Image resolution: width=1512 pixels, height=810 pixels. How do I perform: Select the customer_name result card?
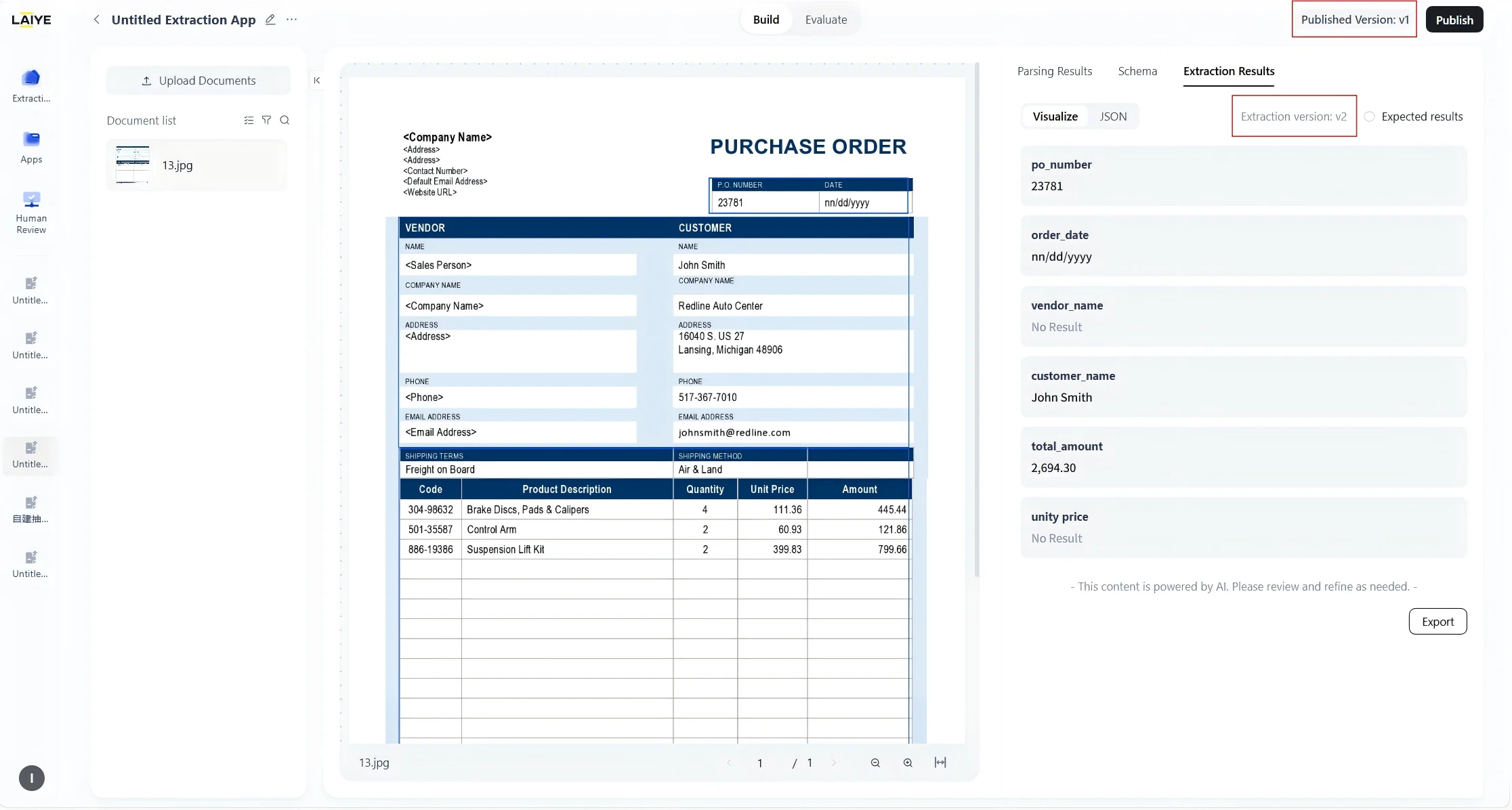point(1244,387)
